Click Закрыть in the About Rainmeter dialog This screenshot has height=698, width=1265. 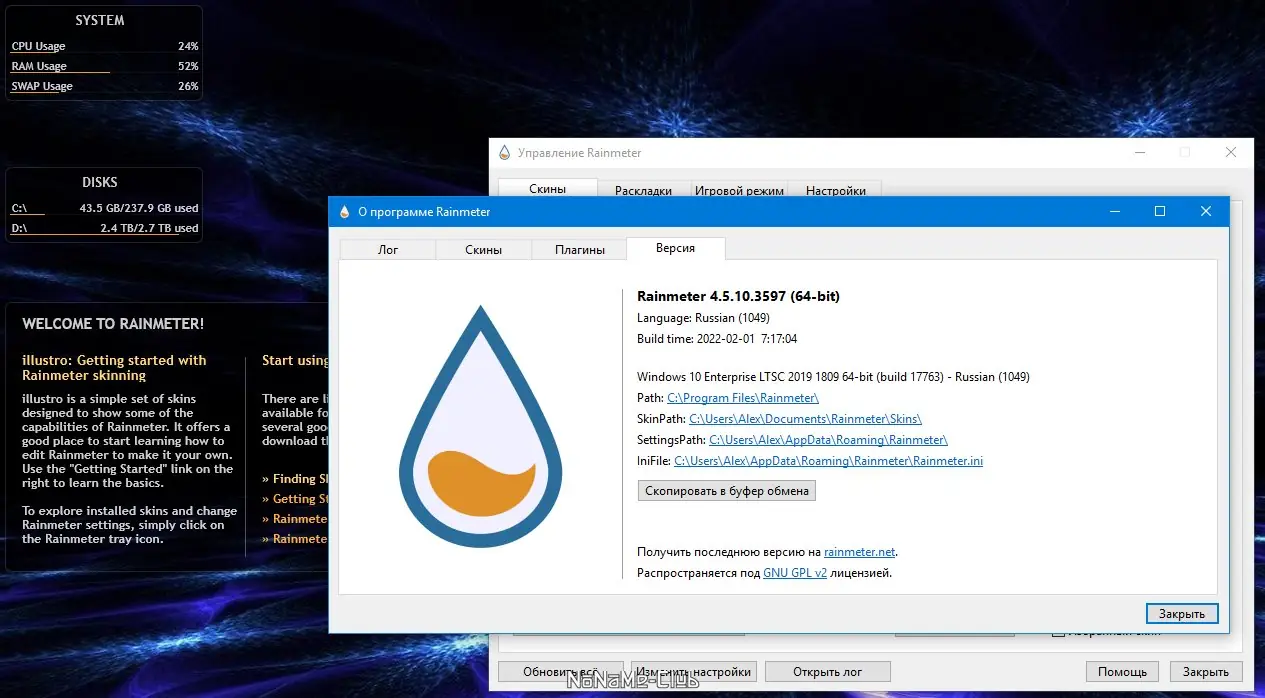tap(1182, 614)
